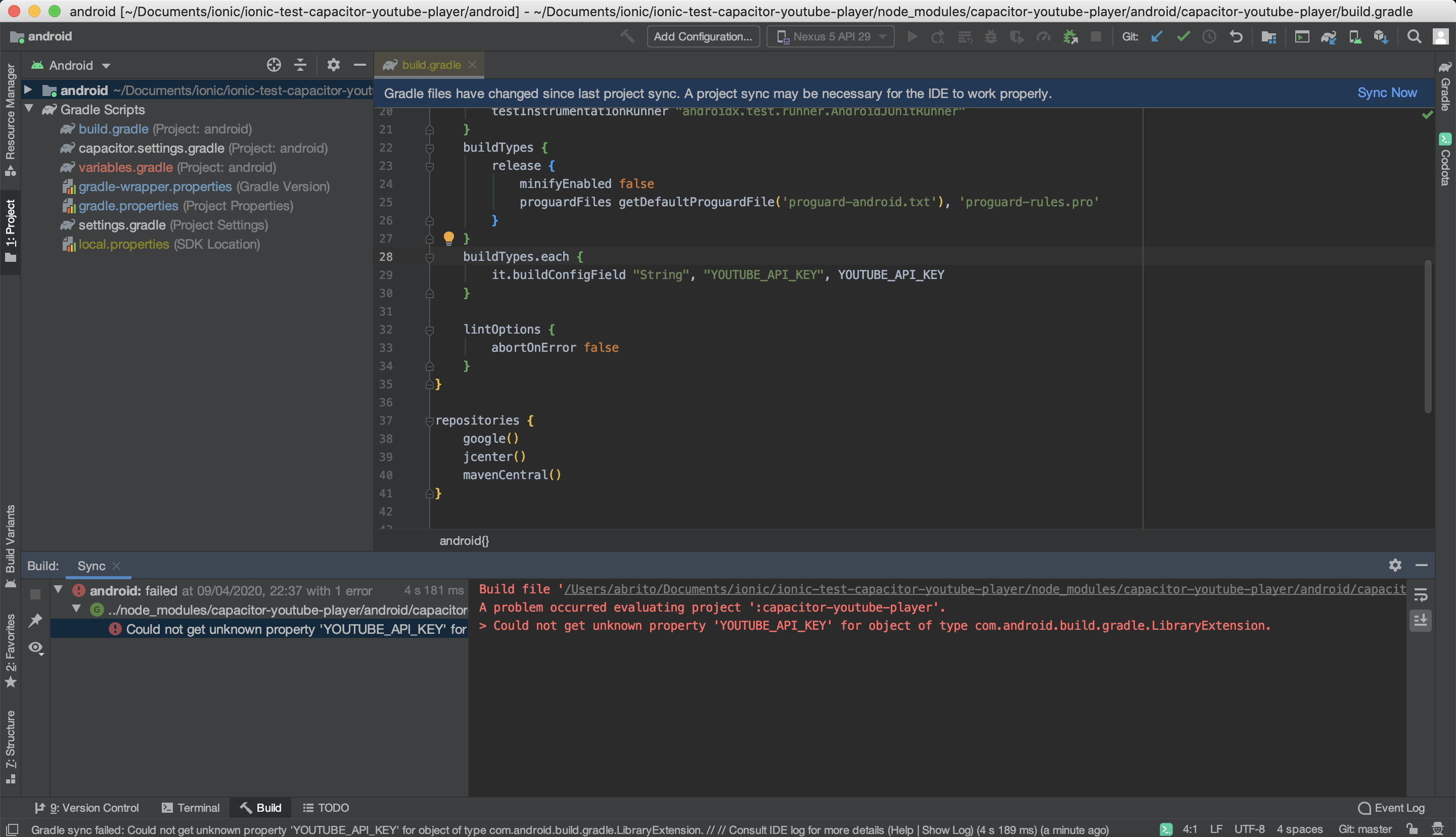Click Git update project arrow icon
Viewport: 1456px width, 837px height.
pos(1157,37)
